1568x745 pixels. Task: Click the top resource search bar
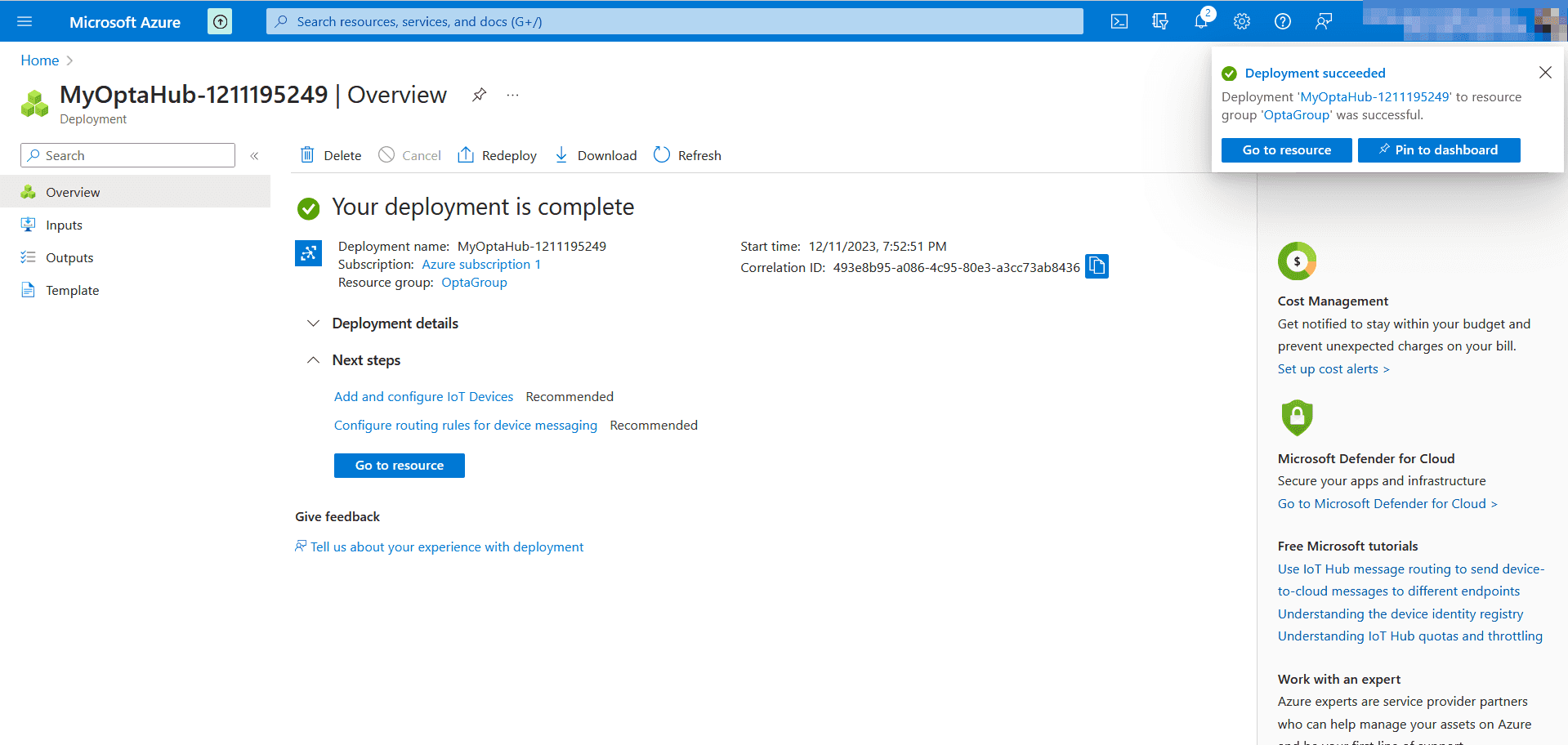click(674, 21)
